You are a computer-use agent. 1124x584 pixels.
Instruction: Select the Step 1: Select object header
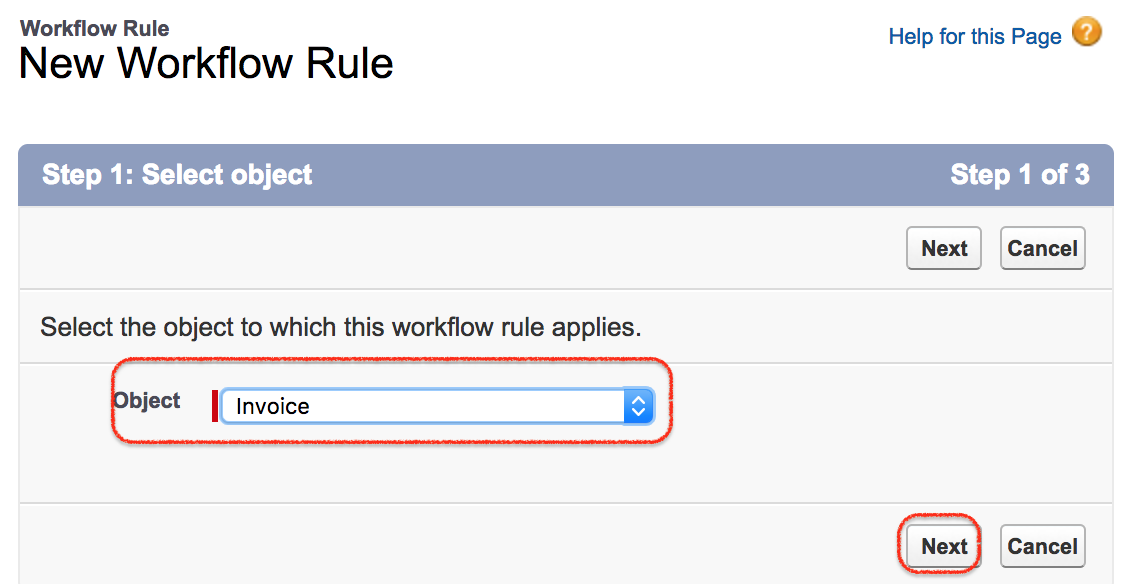[177, 175]
